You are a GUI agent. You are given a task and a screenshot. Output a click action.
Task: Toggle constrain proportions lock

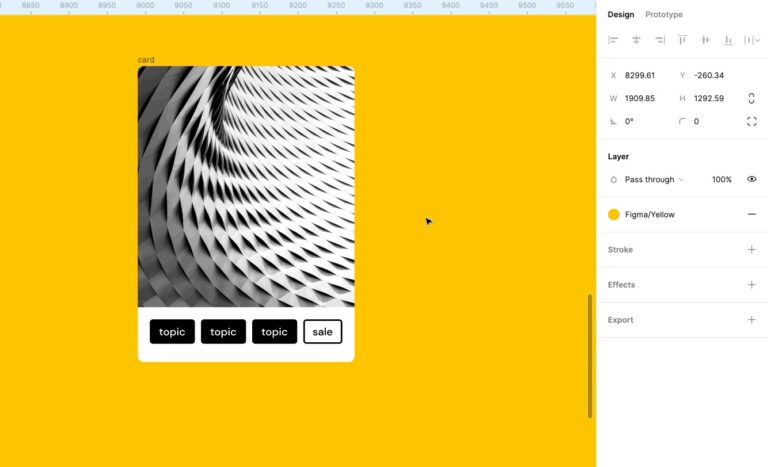coord(751,98)
